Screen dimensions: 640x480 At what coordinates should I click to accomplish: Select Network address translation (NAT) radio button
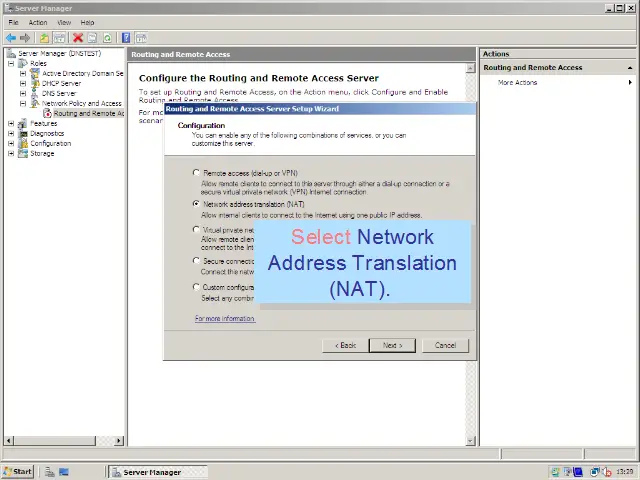pos(196,204)
